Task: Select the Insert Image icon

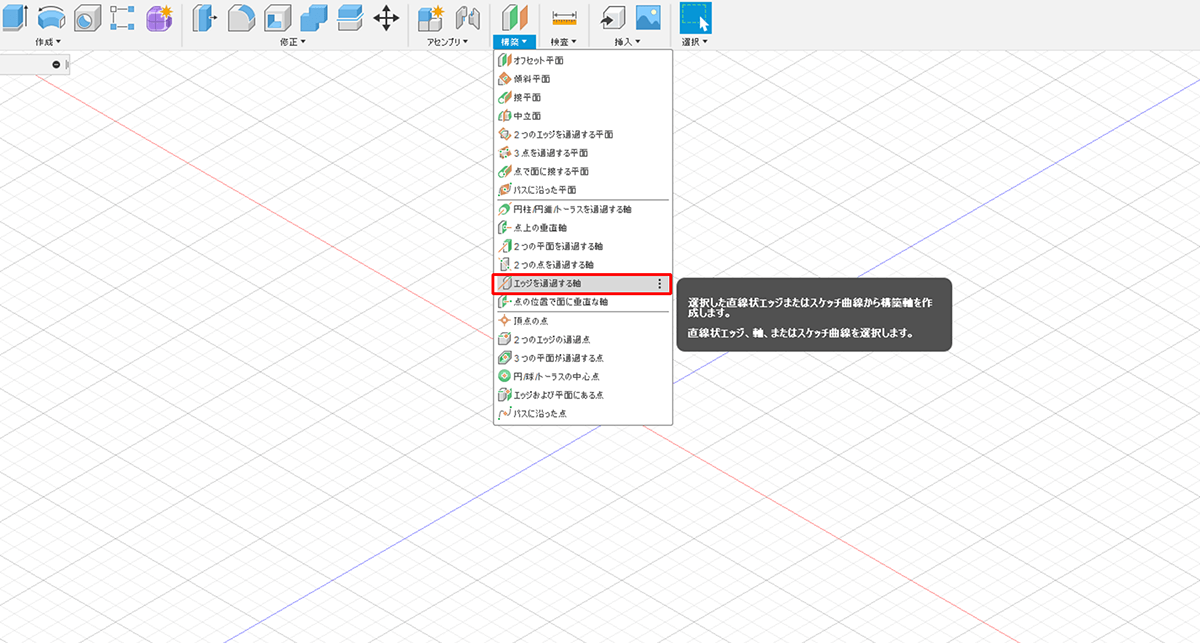Action: [648, 17]
